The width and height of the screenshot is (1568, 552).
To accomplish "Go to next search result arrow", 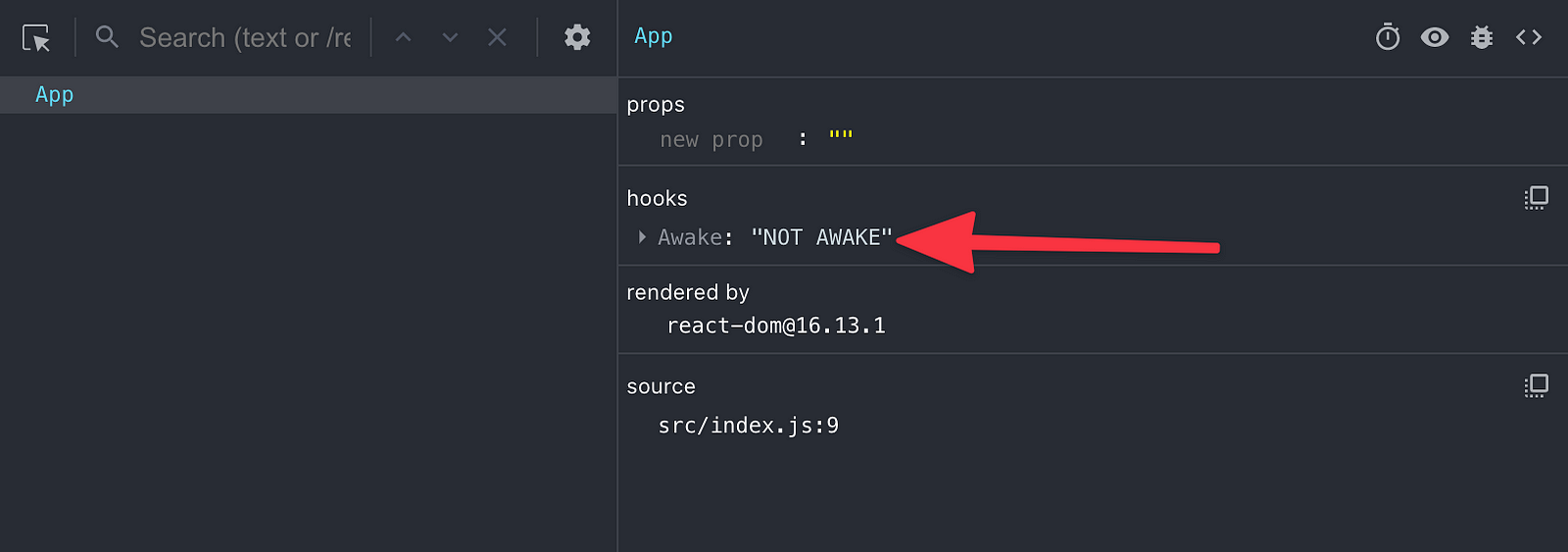I will 450,37.
